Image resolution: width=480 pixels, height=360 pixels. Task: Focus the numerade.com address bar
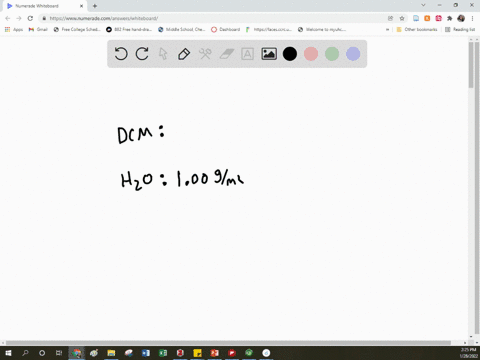[x=213, y=18]
